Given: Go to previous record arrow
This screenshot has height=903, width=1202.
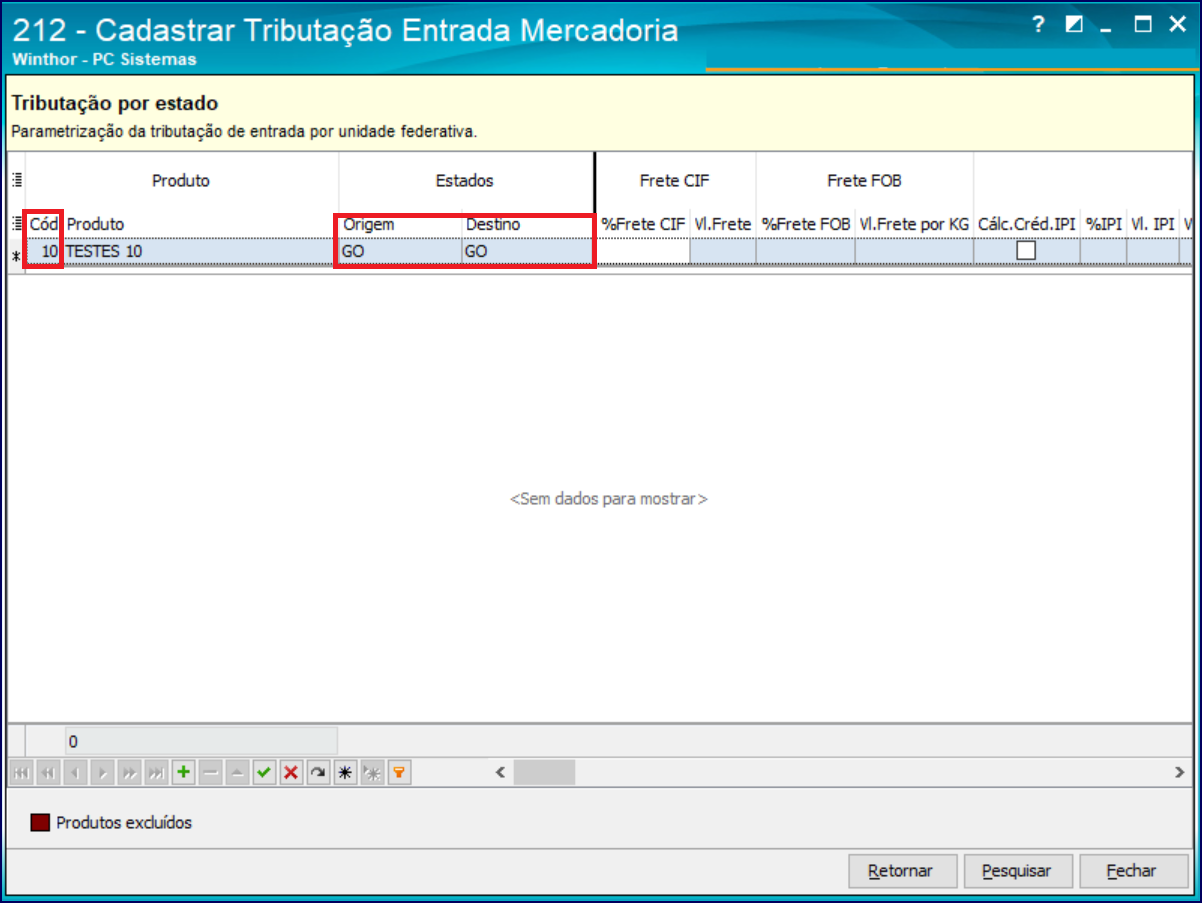Looking at the screenshot, I should (x=75, y=772).
